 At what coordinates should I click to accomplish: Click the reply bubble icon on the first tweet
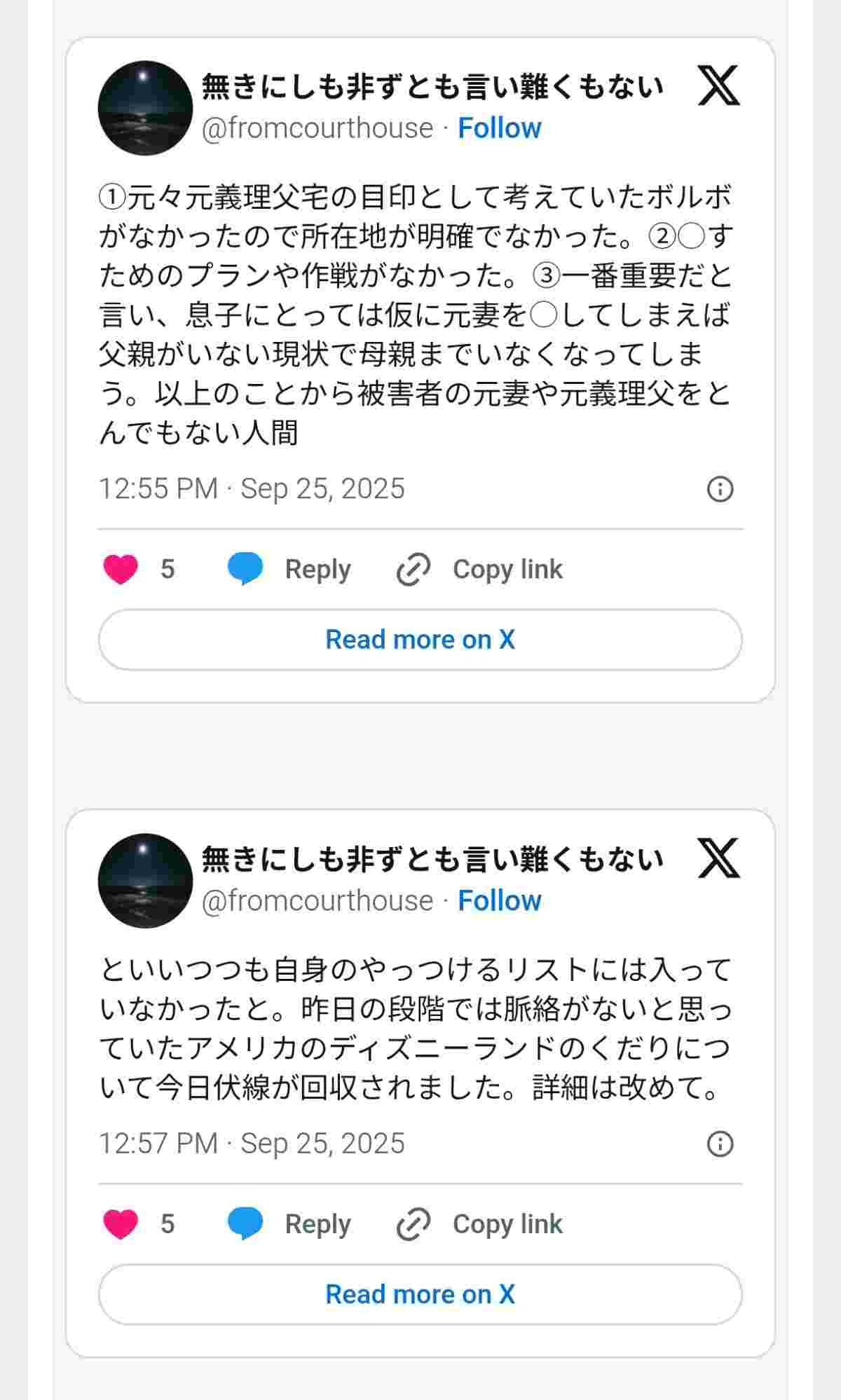click(245, 568)
